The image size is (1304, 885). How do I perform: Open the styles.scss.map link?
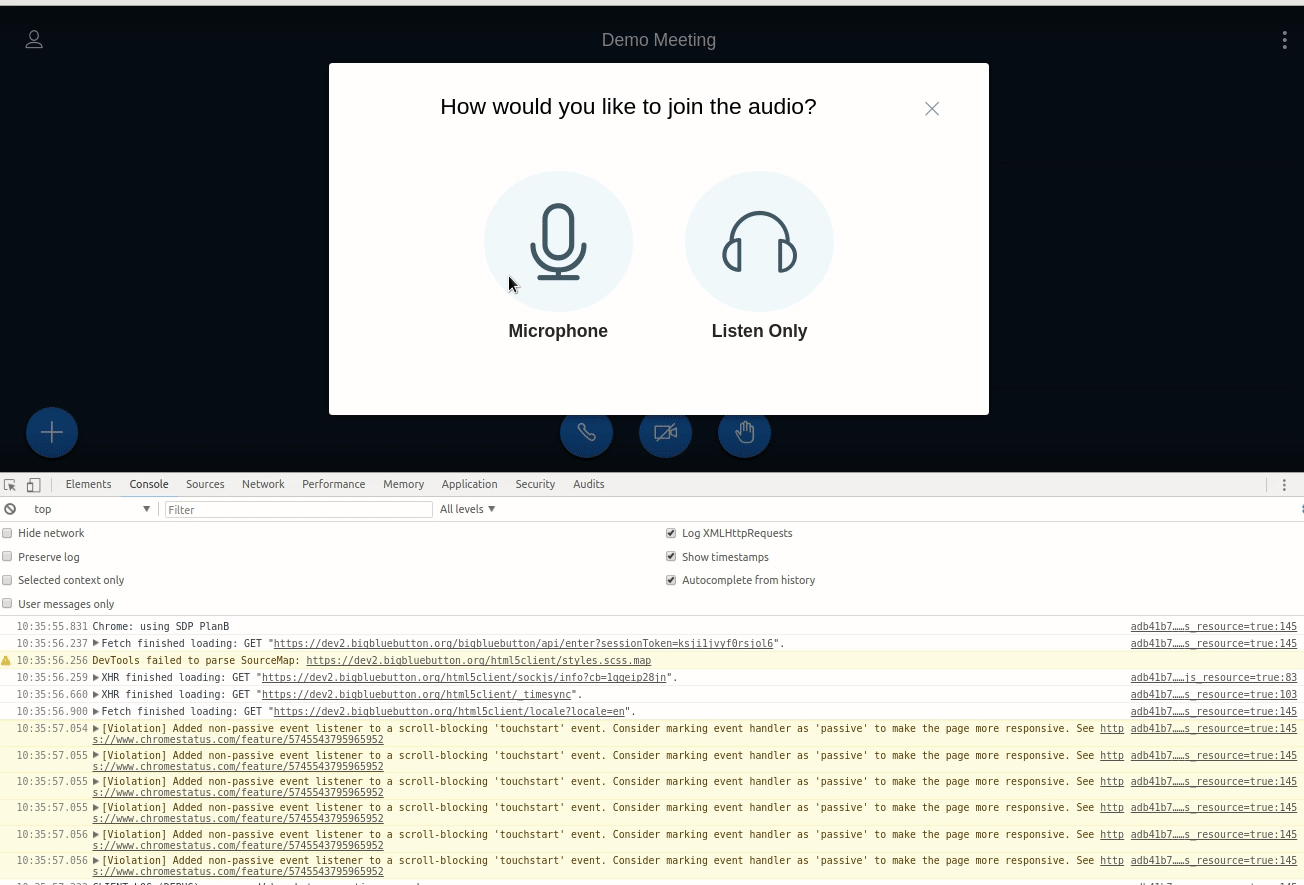point(478,661)
